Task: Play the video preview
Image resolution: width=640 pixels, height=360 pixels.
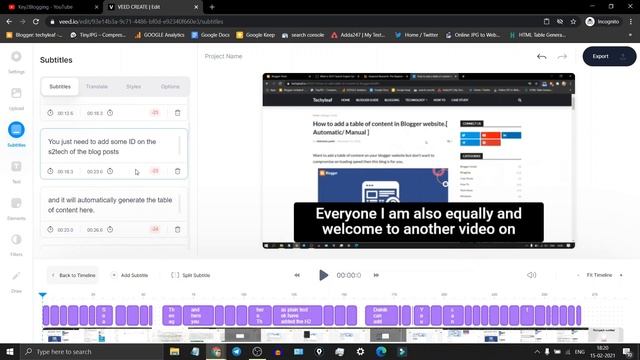Action: click(x=323, y=275)
